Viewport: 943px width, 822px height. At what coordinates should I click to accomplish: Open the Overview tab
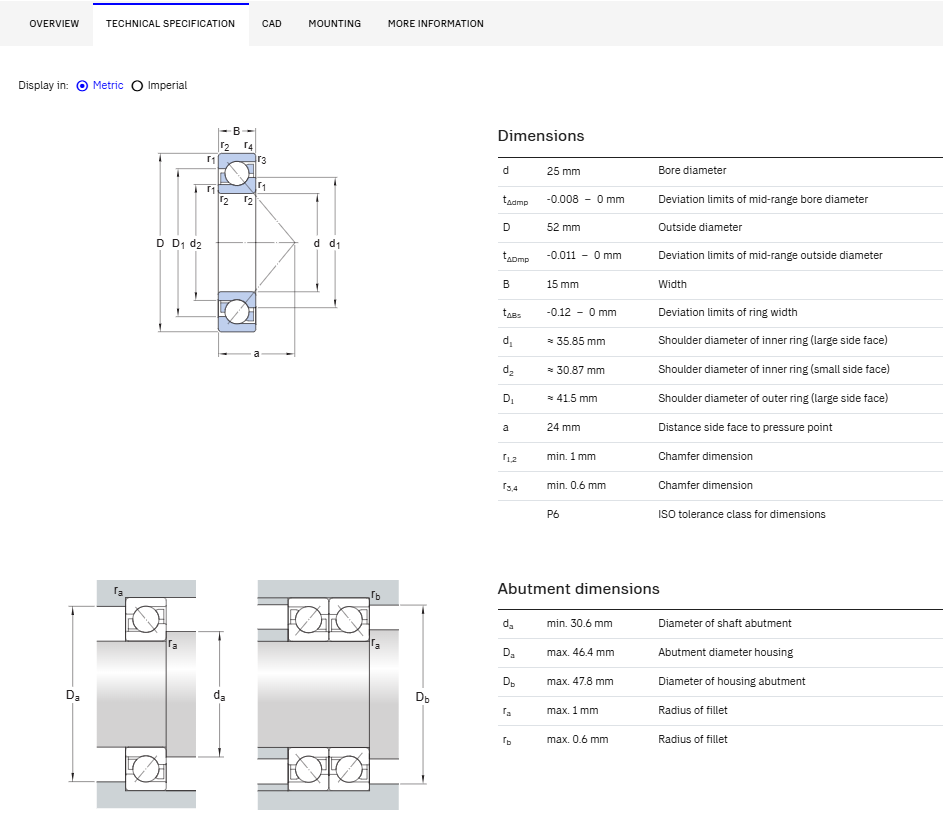54,23
